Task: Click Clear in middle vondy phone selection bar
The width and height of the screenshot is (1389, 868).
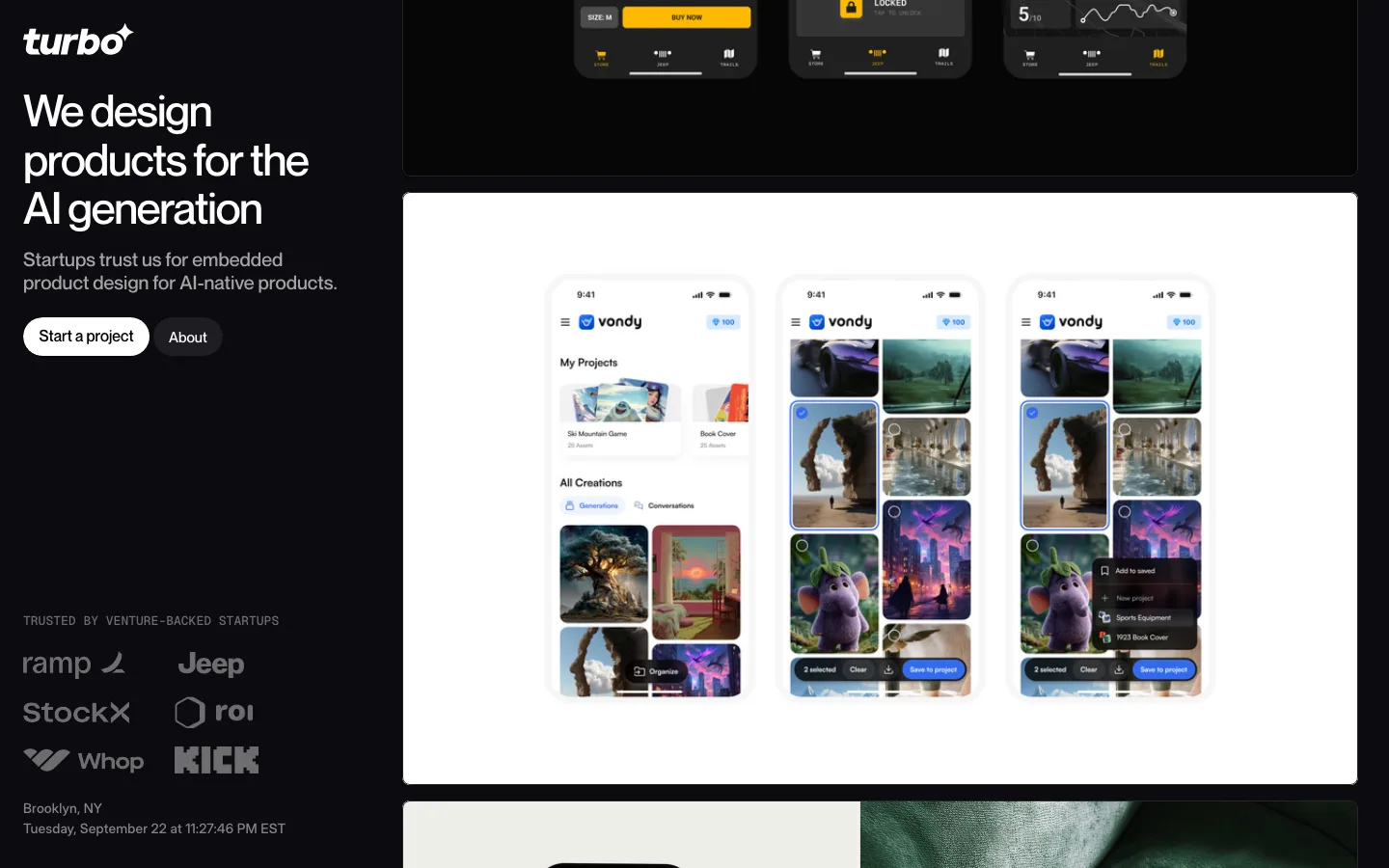Action: point(858,669)
